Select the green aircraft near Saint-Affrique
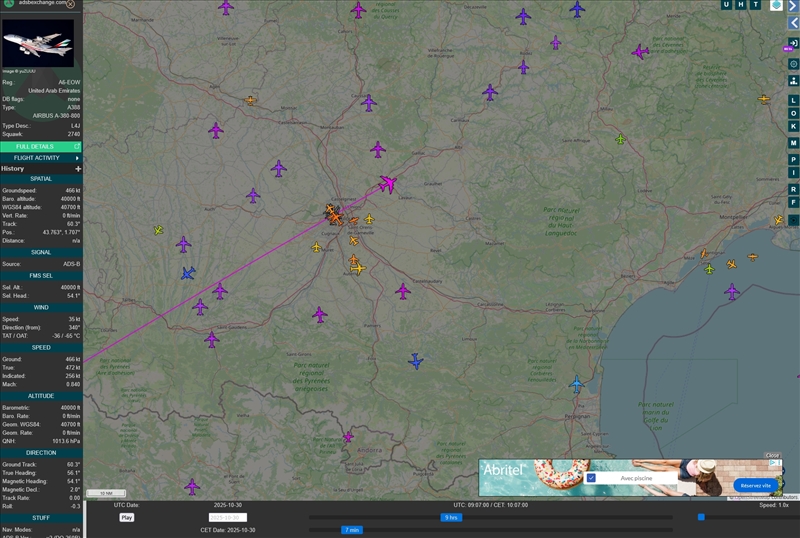The width and height of the screenshot is (800, 538). point(620,139)
